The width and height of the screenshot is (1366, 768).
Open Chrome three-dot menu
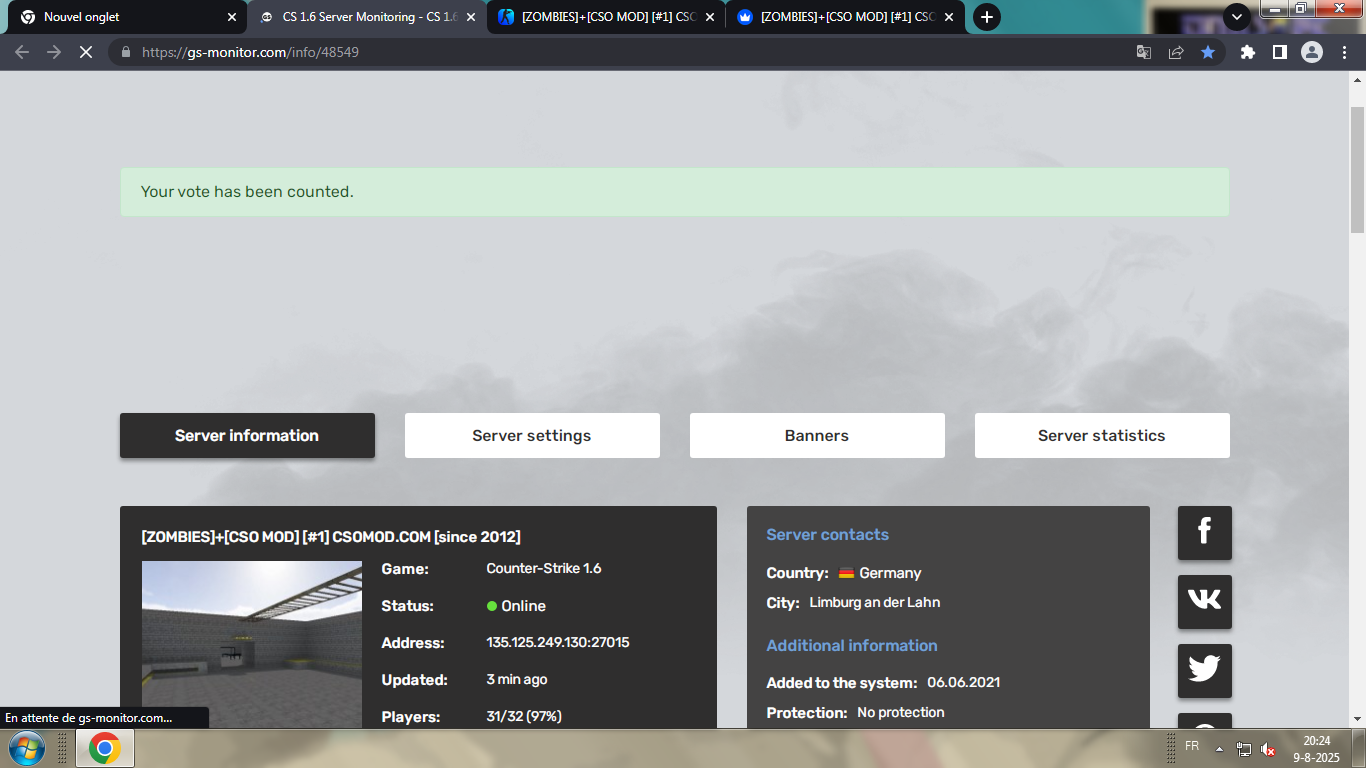1344,52
